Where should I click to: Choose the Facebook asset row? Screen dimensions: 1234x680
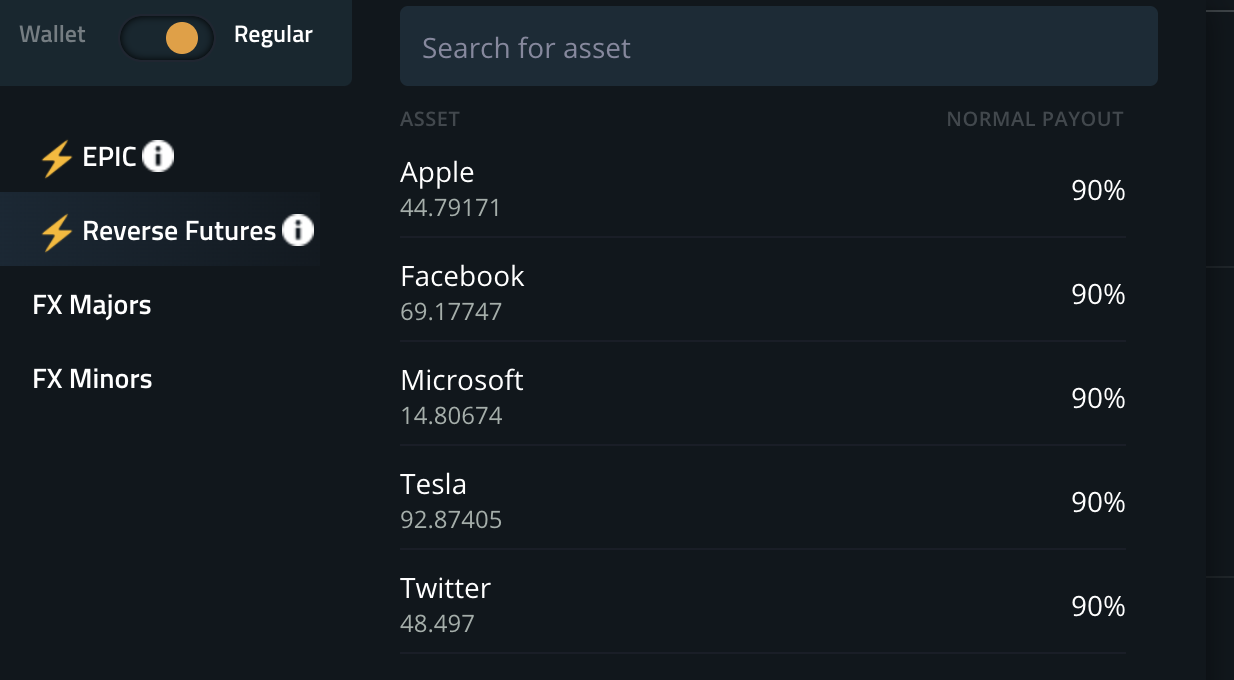pyautogui.click(x=763, y=294)
